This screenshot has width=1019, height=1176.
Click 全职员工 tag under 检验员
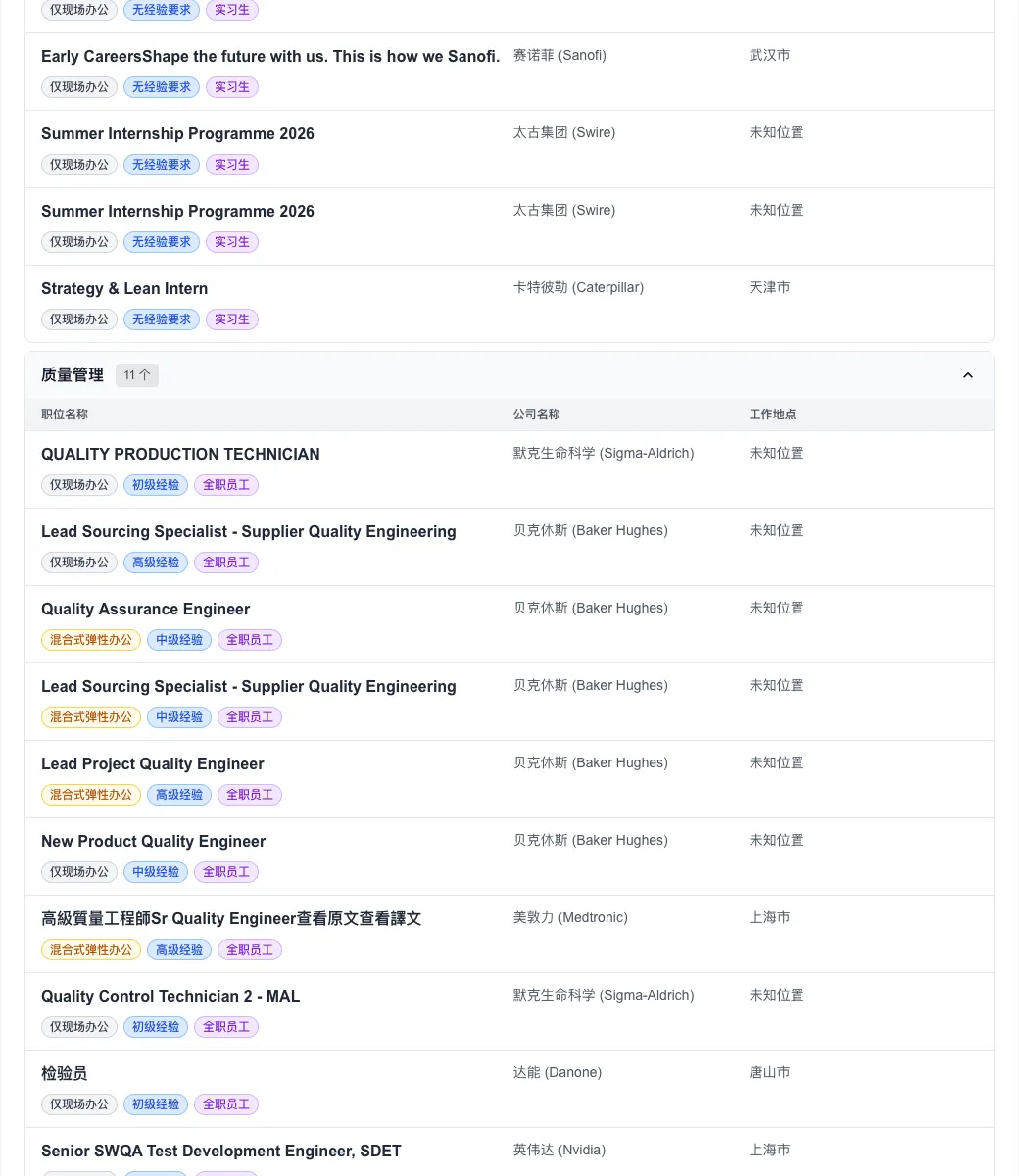(x=226, y=1104)
